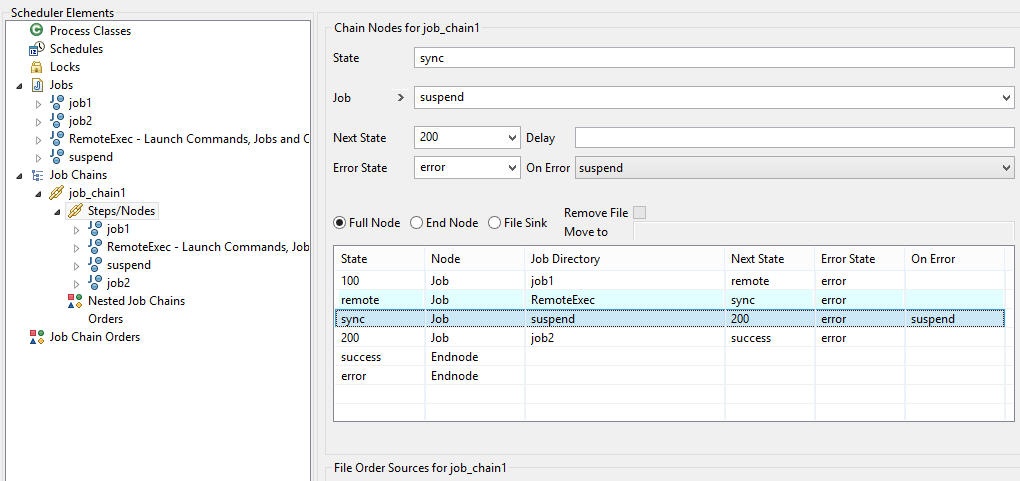Expand RemoteExec under Steps/Nodes
The height and width of the screenshot is (481, 1020).
coord(77,247)
